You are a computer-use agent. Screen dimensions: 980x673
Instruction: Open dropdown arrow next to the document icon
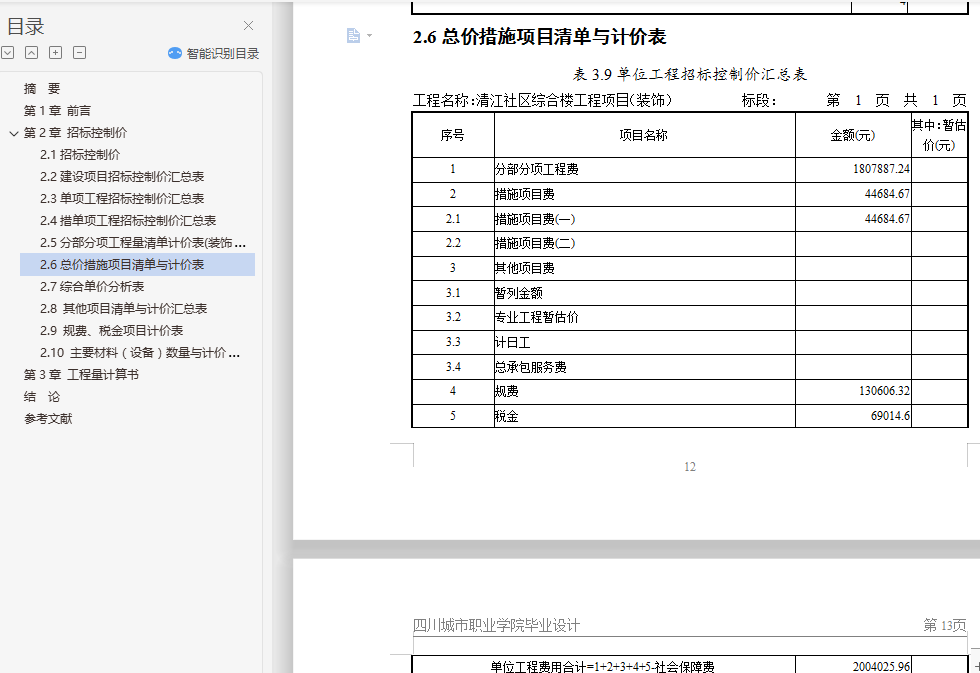369,36
